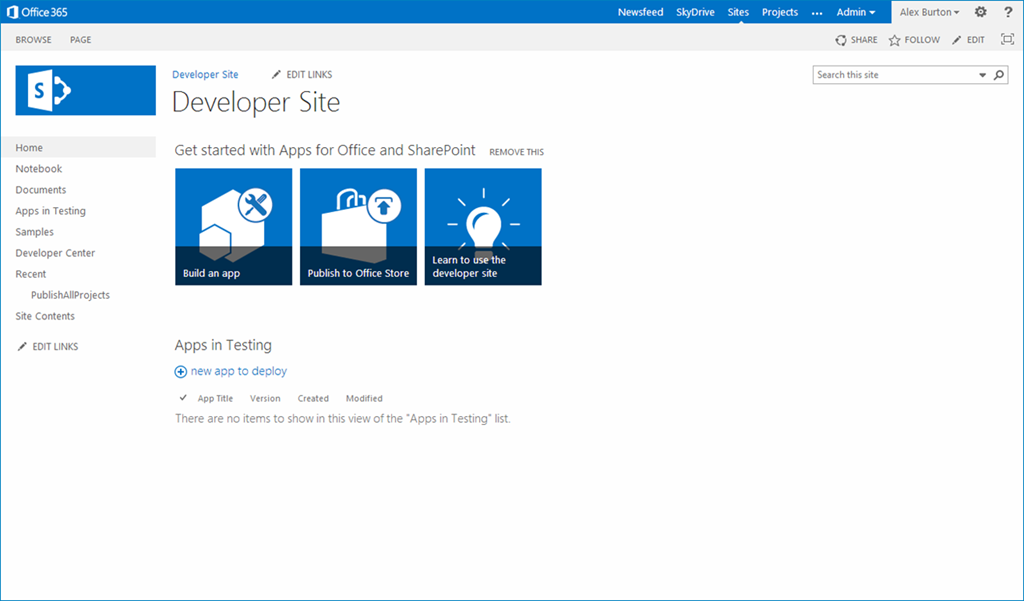
Task: Click the new app to deploy link
Action: click(x=238, y=371)
